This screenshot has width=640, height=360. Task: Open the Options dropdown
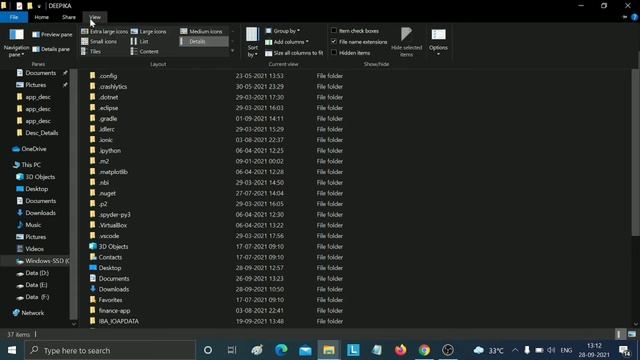438,42
